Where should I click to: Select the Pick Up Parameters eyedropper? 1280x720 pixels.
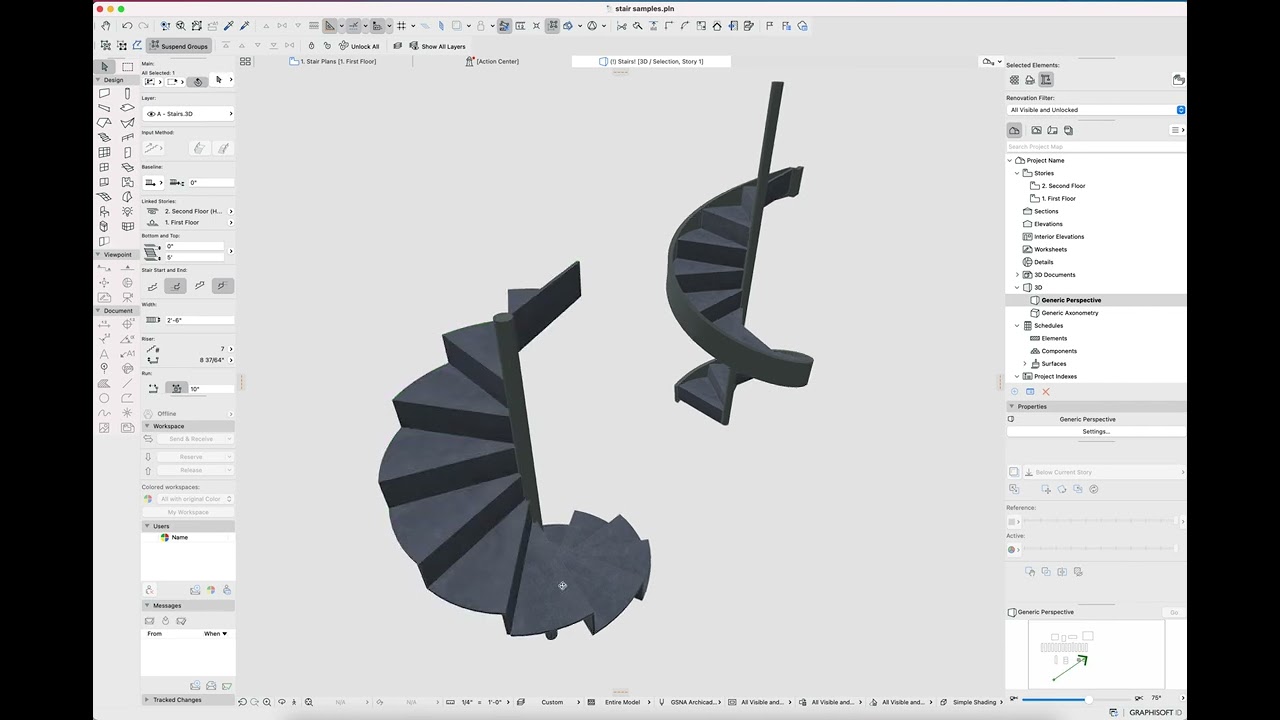229,26
